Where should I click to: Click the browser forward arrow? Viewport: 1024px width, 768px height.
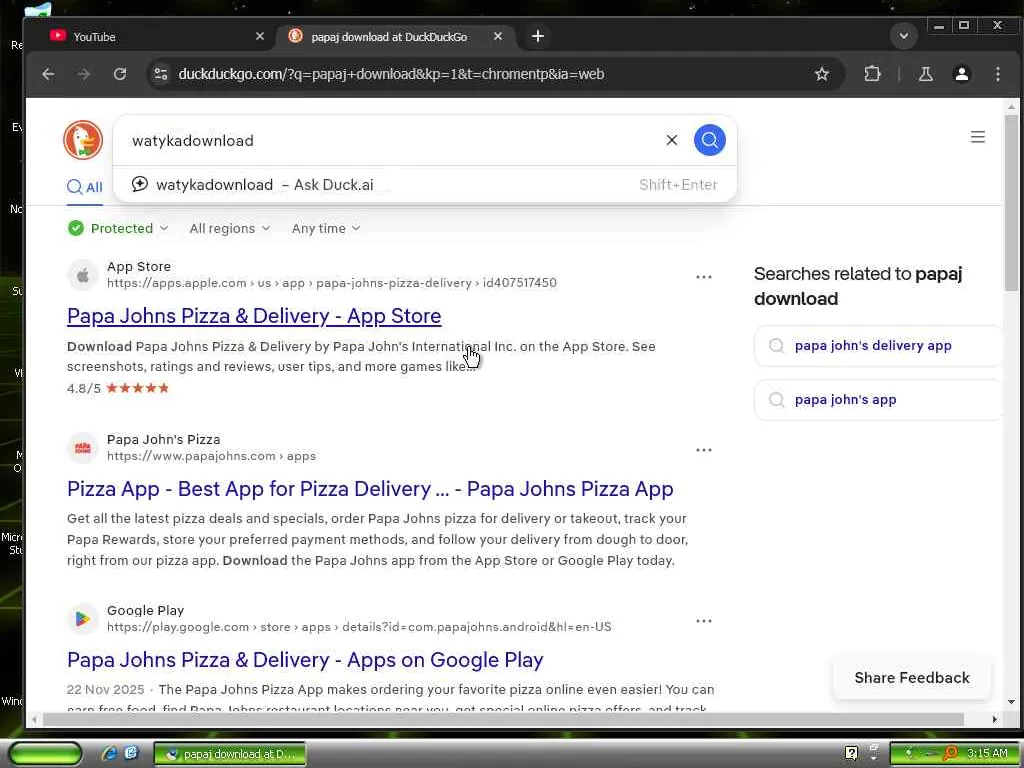84,74
